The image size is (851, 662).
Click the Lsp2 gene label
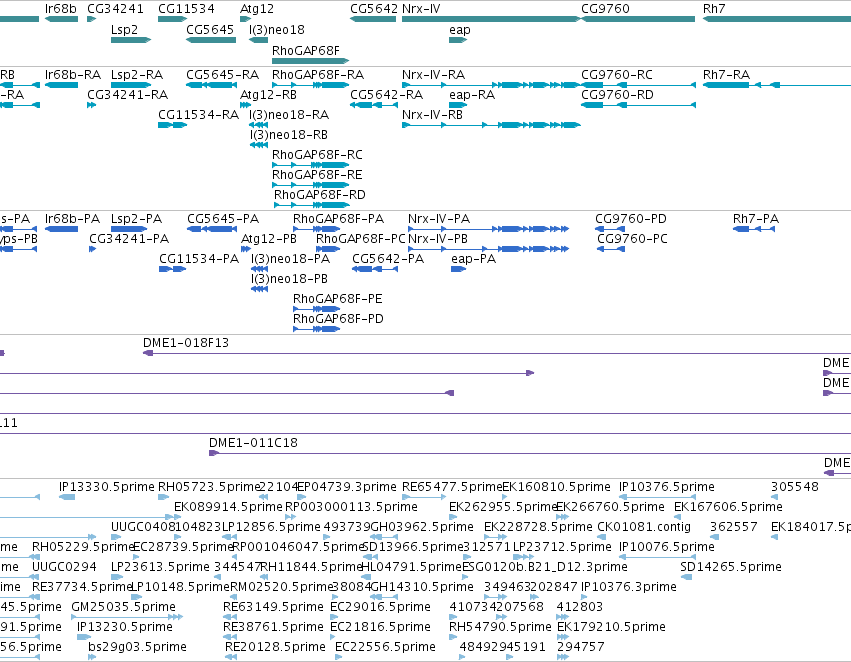(x=124, y=29)
